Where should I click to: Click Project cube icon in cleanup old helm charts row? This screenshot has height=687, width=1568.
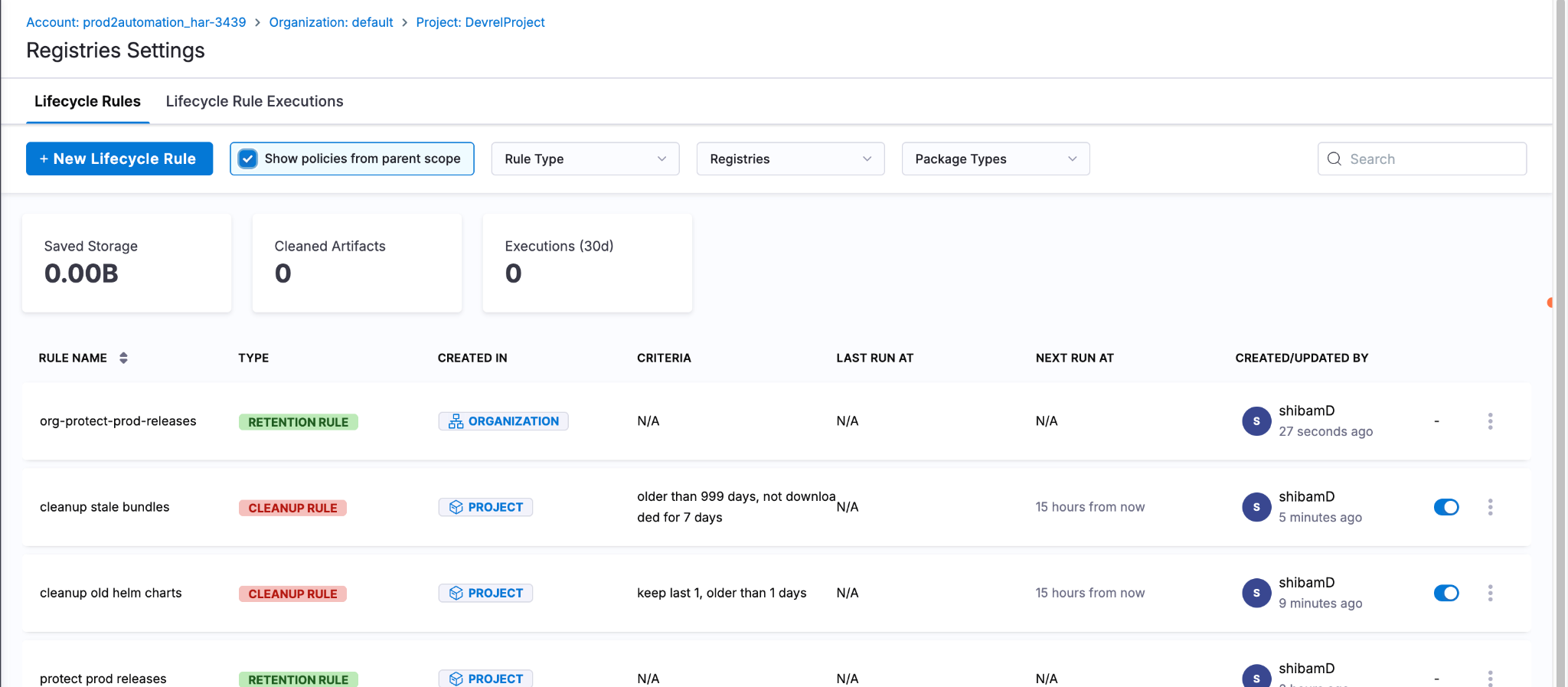tap(456, 593)
